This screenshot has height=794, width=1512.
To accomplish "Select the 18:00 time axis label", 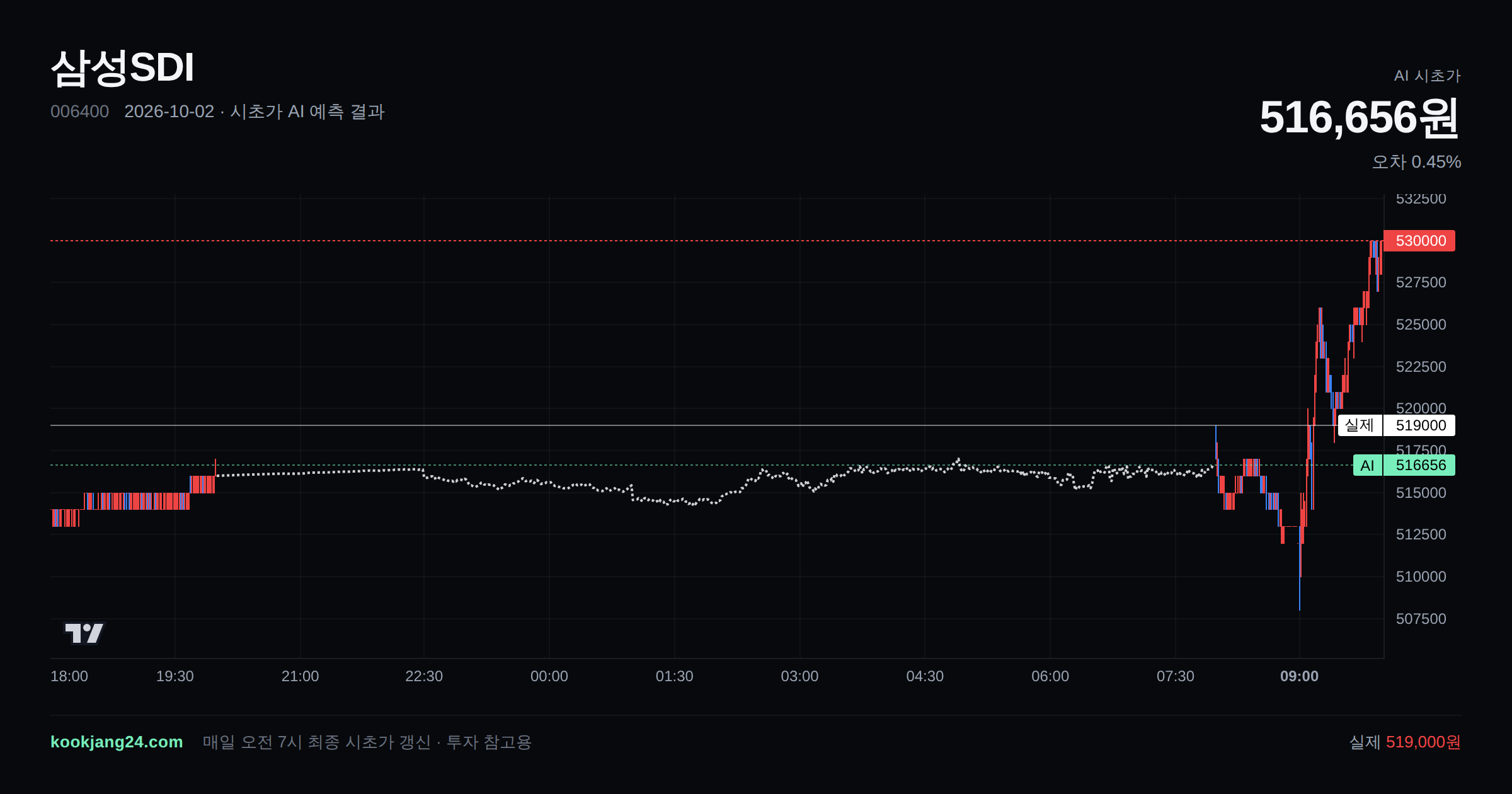I will 69,676.
